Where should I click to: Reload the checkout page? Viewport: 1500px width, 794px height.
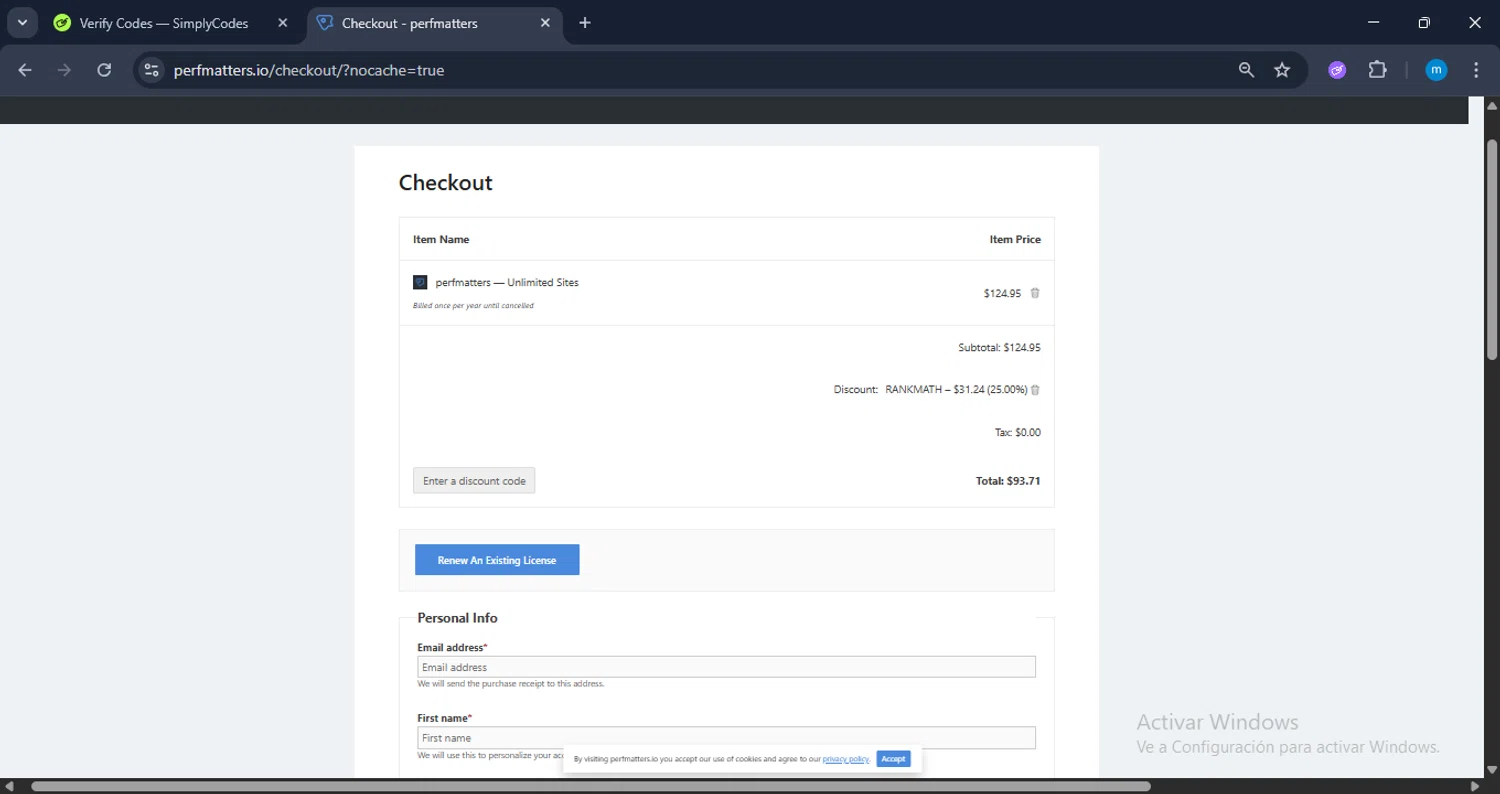click(104, 70)
